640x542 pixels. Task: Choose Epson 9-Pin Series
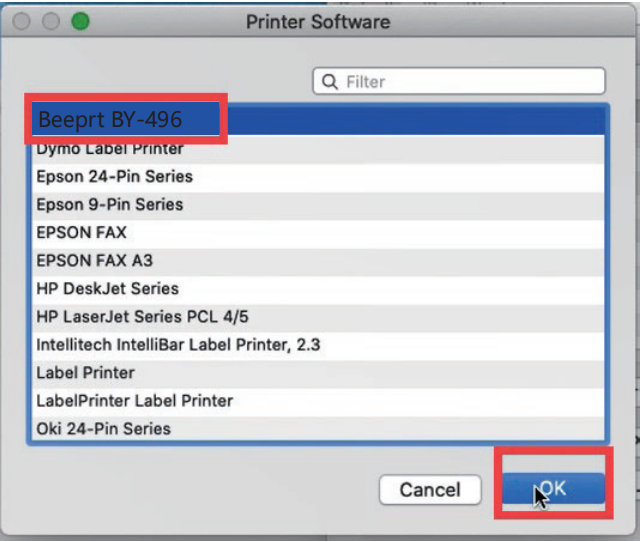(318, 205)
